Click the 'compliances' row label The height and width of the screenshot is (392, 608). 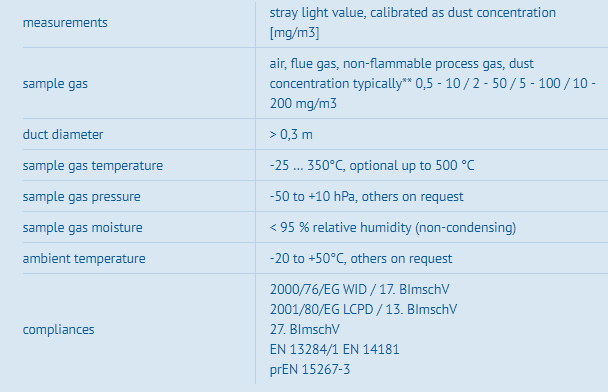(59, 330)
